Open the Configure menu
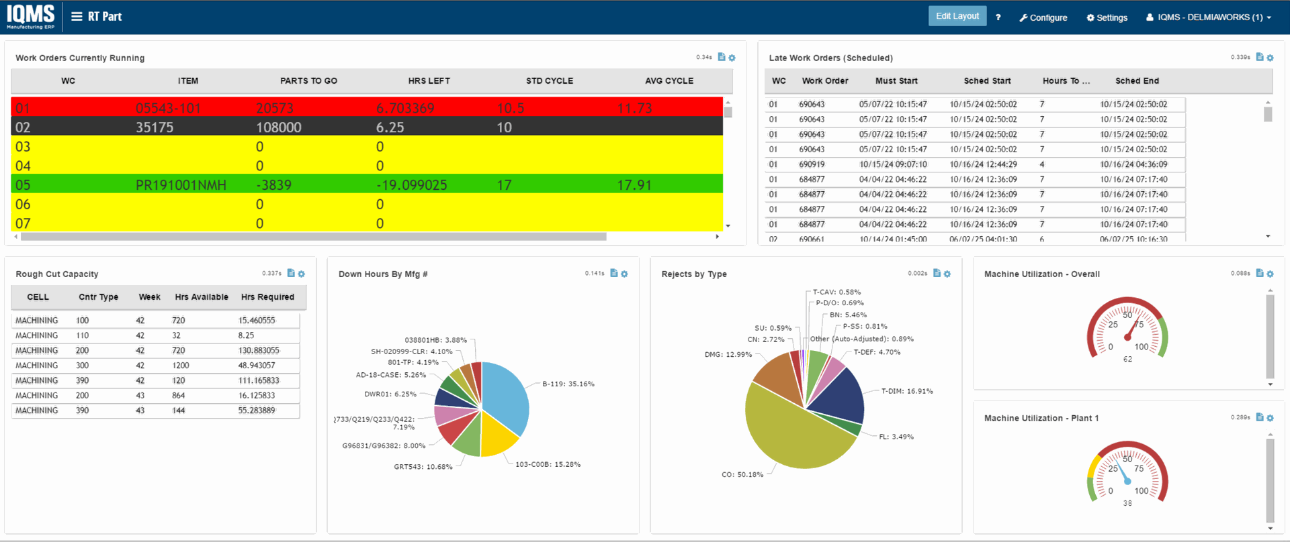Image resolution: width=1290 pixels, height=542 pixels. click(x=1043, y=18)
